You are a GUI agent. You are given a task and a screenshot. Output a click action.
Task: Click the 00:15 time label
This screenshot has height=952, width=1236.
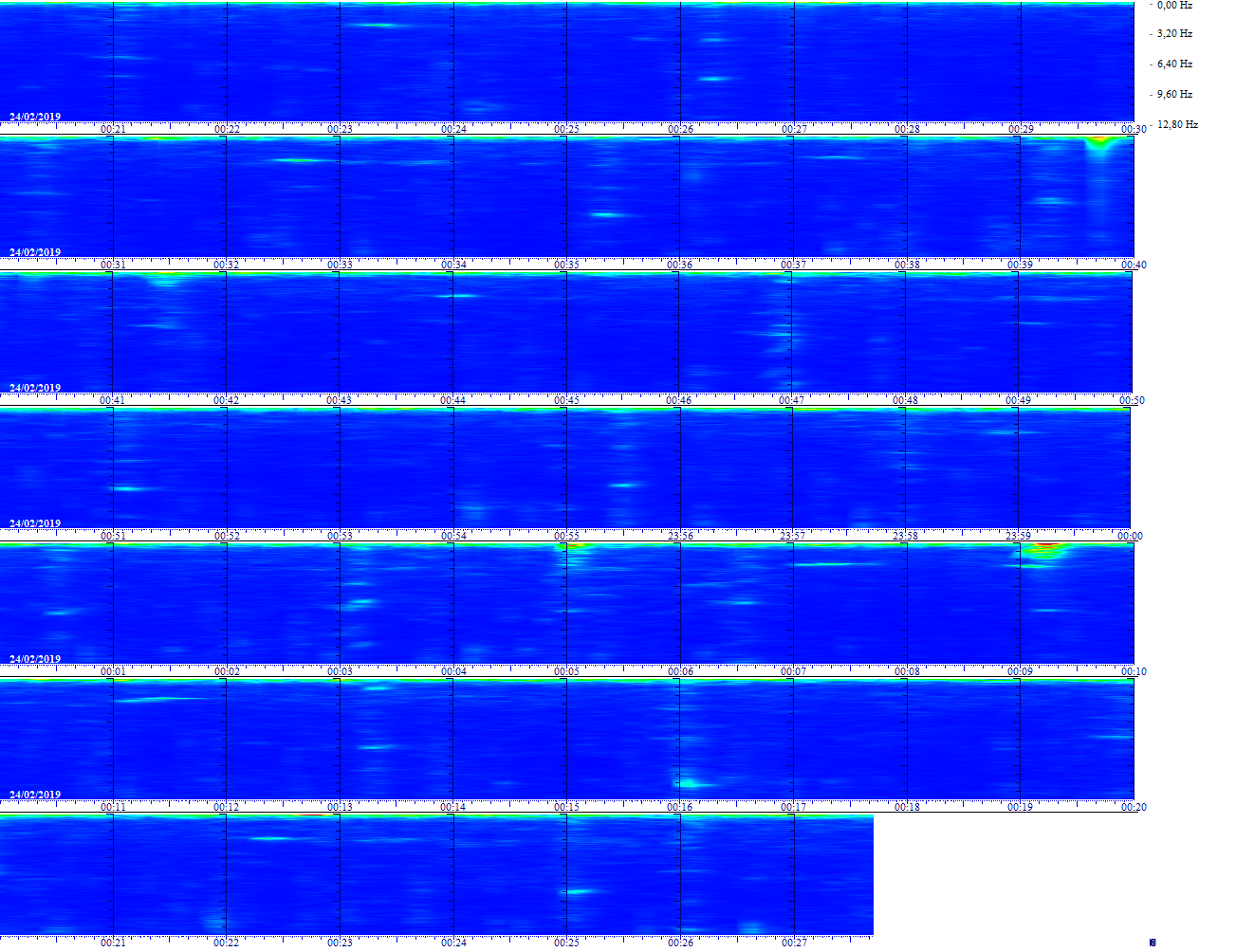point(566,807)
